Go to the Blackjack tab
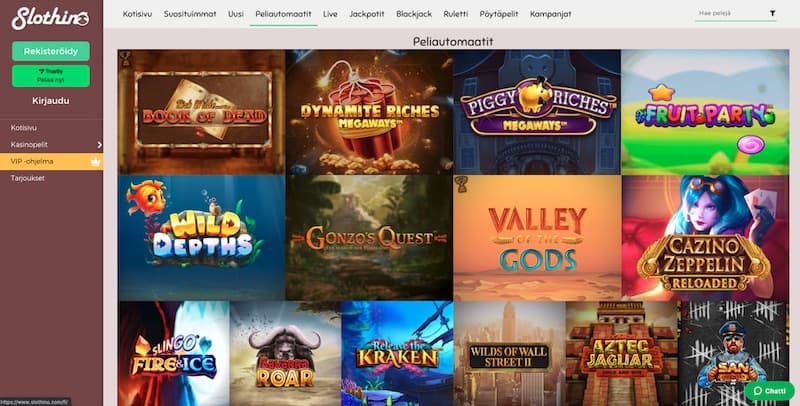This screenshot has width=800, height=406. pos(414,14)
